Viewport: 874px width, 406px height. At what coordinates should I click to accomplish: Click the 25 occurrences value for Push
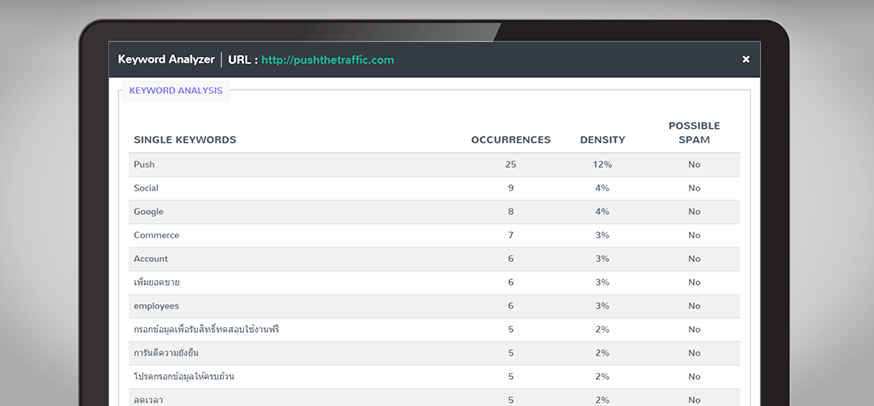pos(510,164)
